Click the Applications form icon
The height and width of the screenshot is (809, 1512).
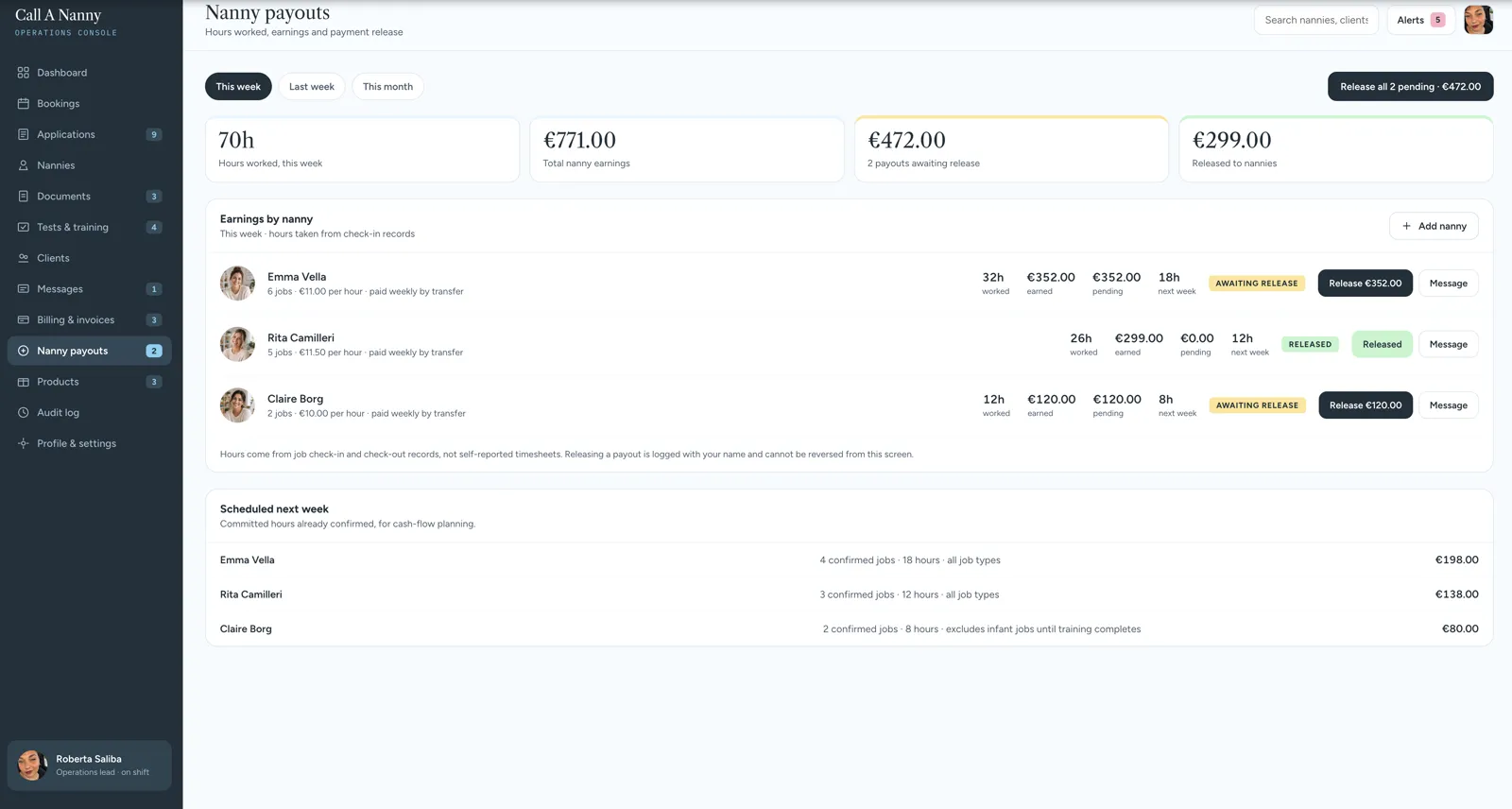click(x=24, y=134)
